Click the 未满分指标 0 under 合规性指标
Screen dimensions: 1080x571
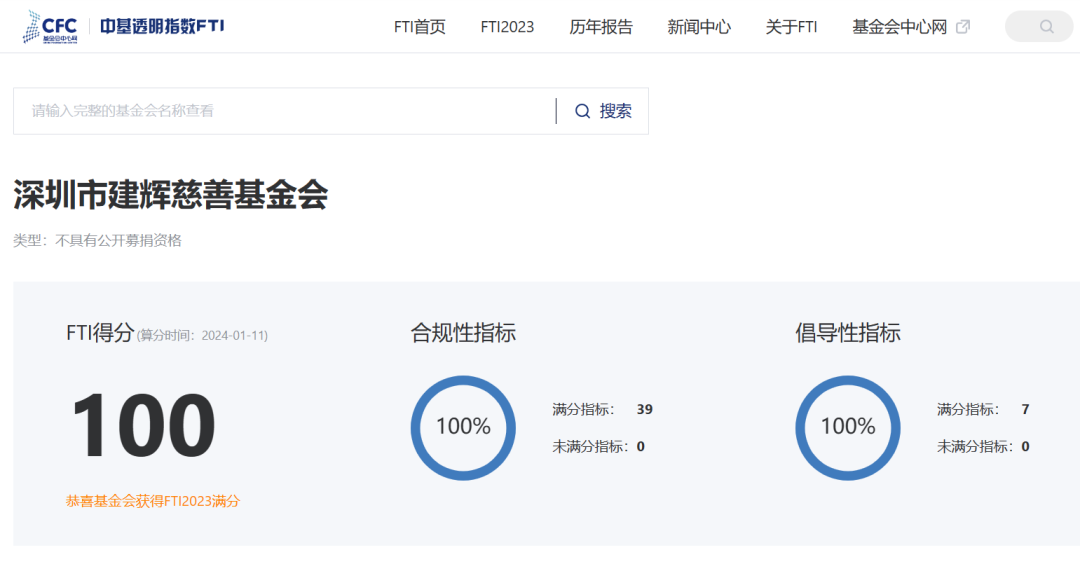641,446
